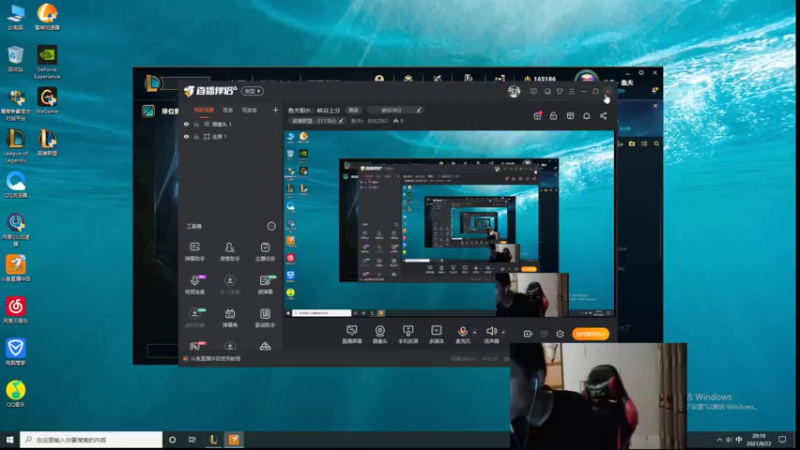Open Task View on the taskbar
Image resolution: width=800 pixels, height=450 pixels.
click(x=192, y=439)
